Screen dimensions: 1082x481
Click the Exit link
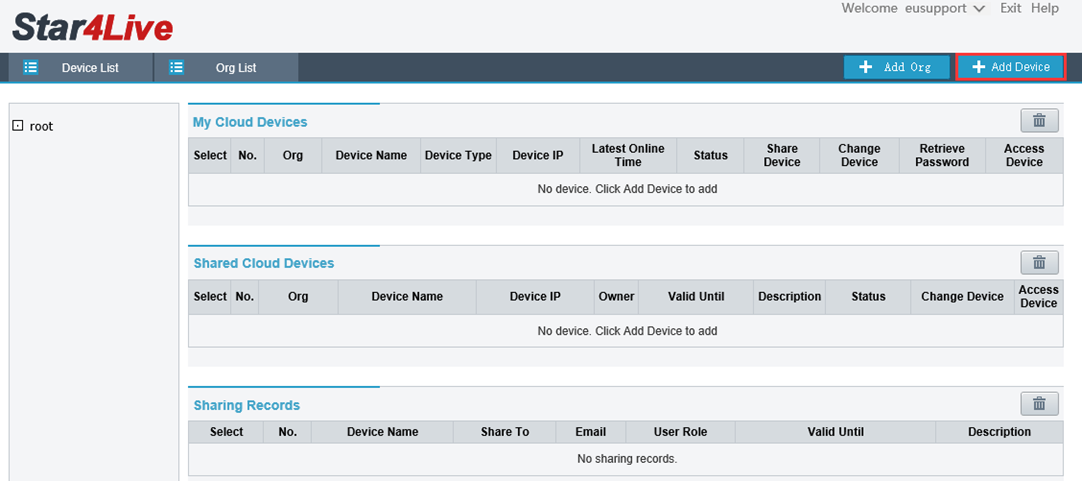pos(1010,8)
